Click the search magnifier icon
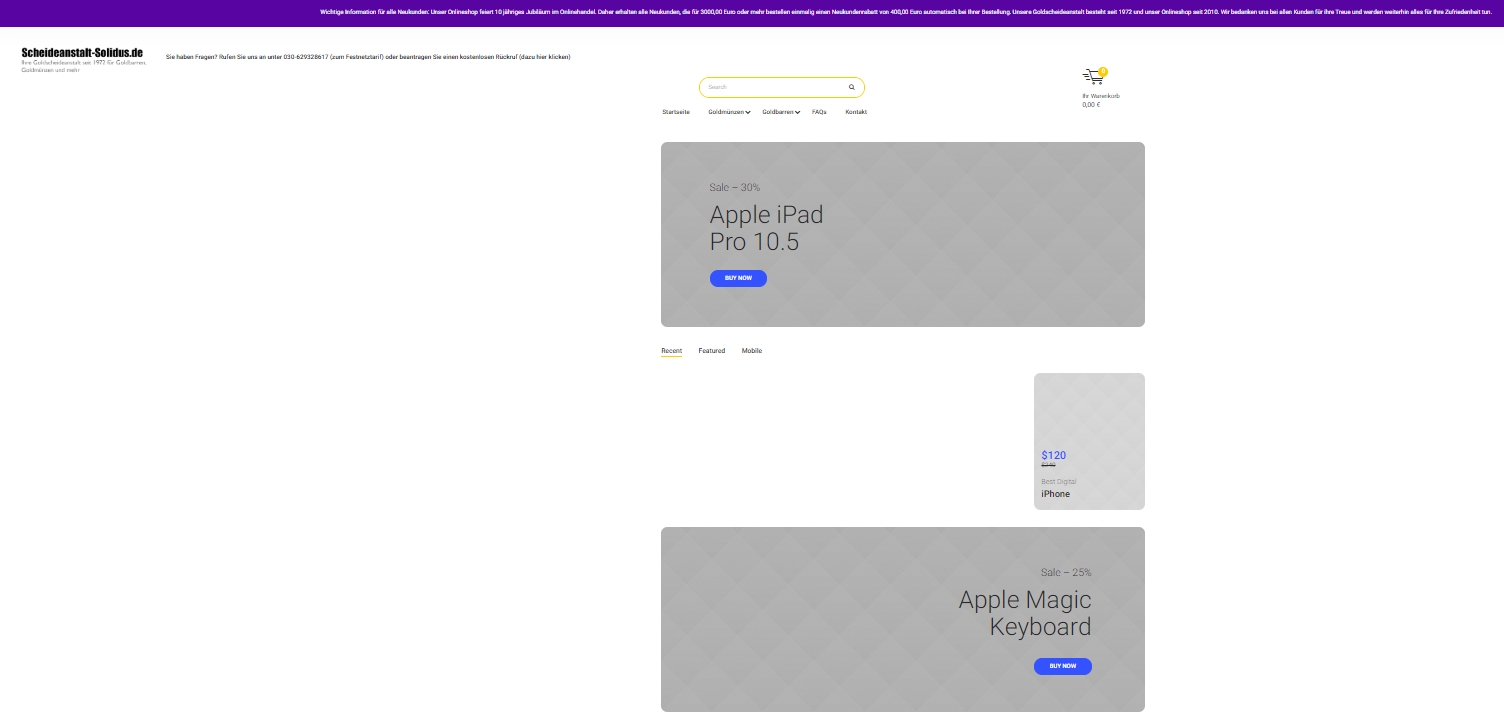The image size is (1504, 726). 852,87
